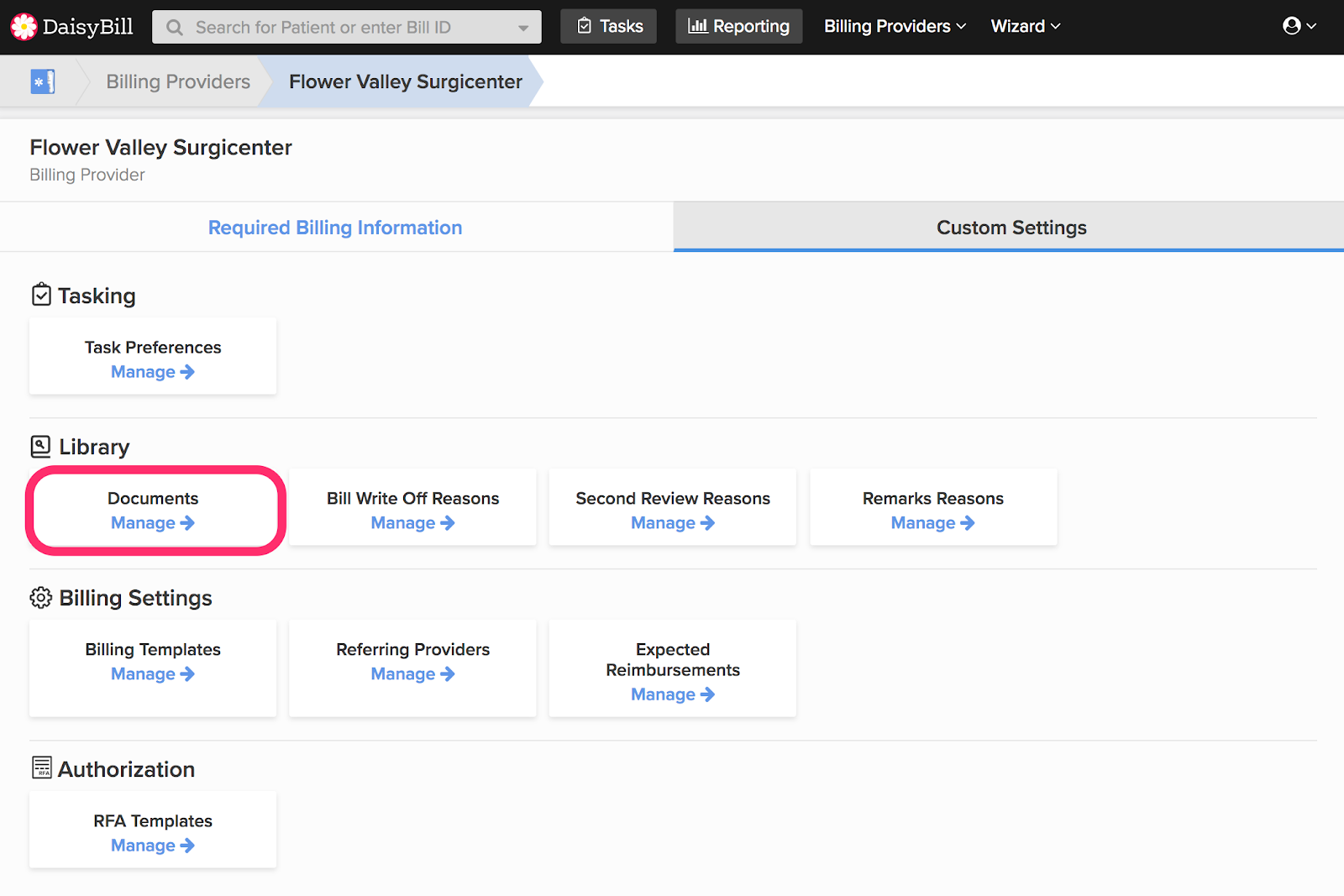Manage Remarks Reasons
Screen dimensions: 1344x896
[933, 523]
